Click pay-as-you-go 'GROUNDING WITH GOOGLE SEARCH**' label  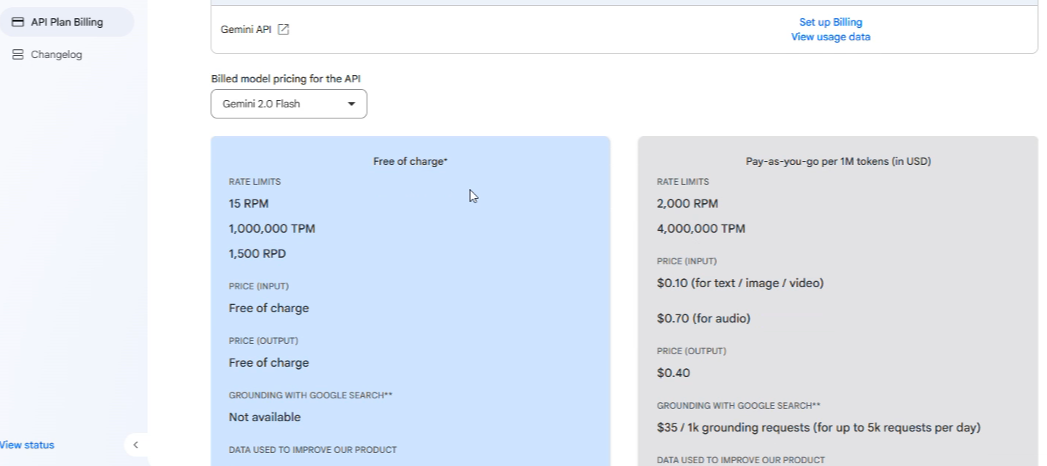point(739,405)
